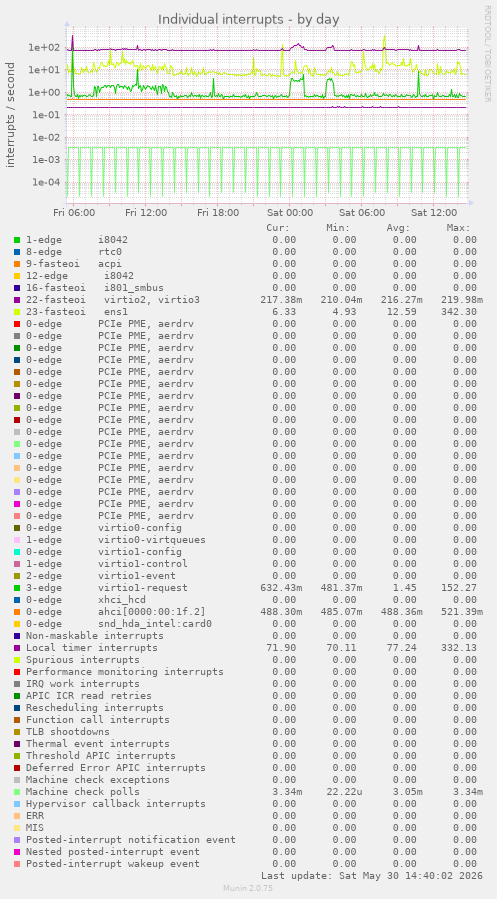Click the Cur column header
The image size is (497, 899).
(x=278, y=228)
